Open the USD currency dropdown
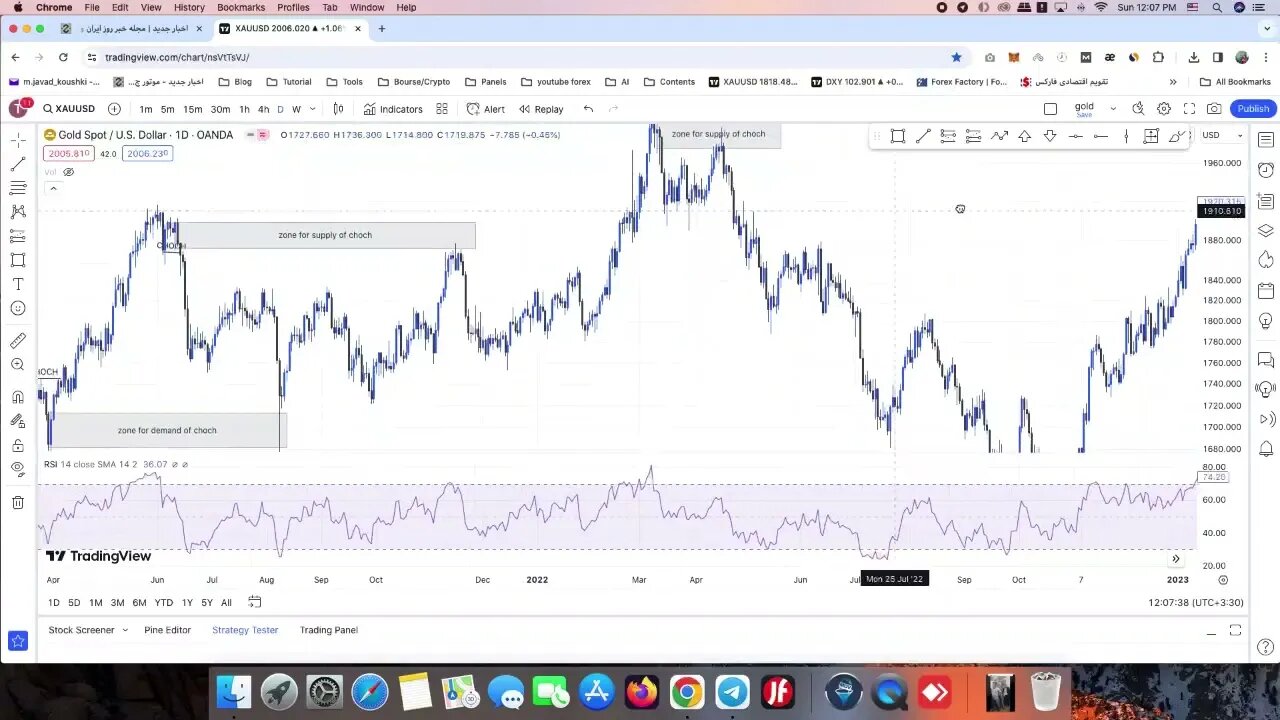 pyautogui.click(x=1221, y=135)
